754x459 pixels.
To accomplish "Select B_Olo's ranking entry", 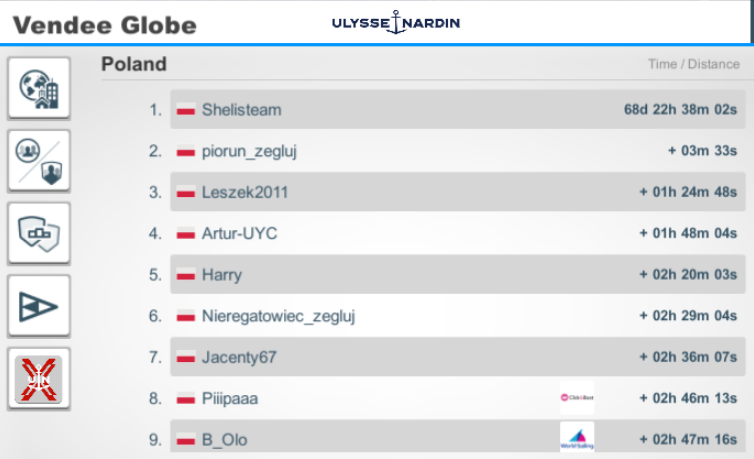I will tap(457, 436).
